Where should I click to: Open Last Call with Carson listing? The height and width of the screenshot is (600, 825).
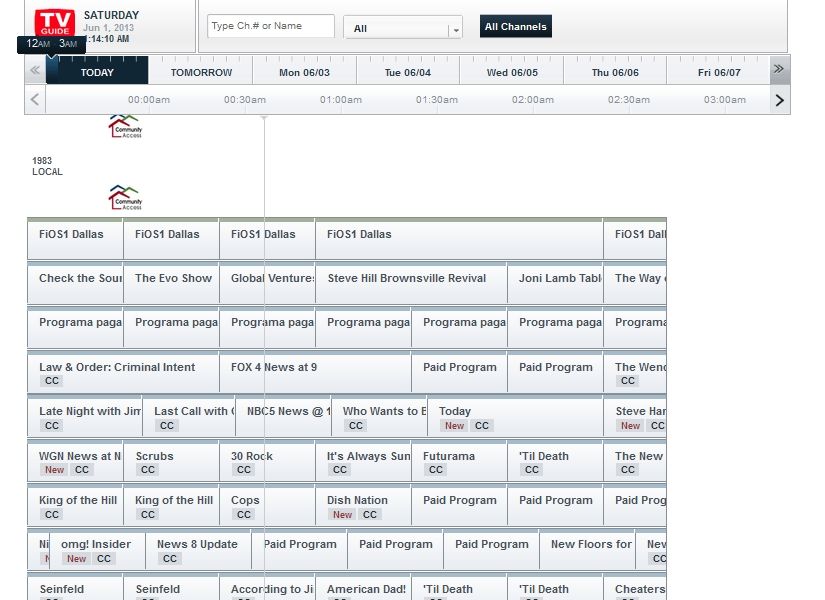189,417
